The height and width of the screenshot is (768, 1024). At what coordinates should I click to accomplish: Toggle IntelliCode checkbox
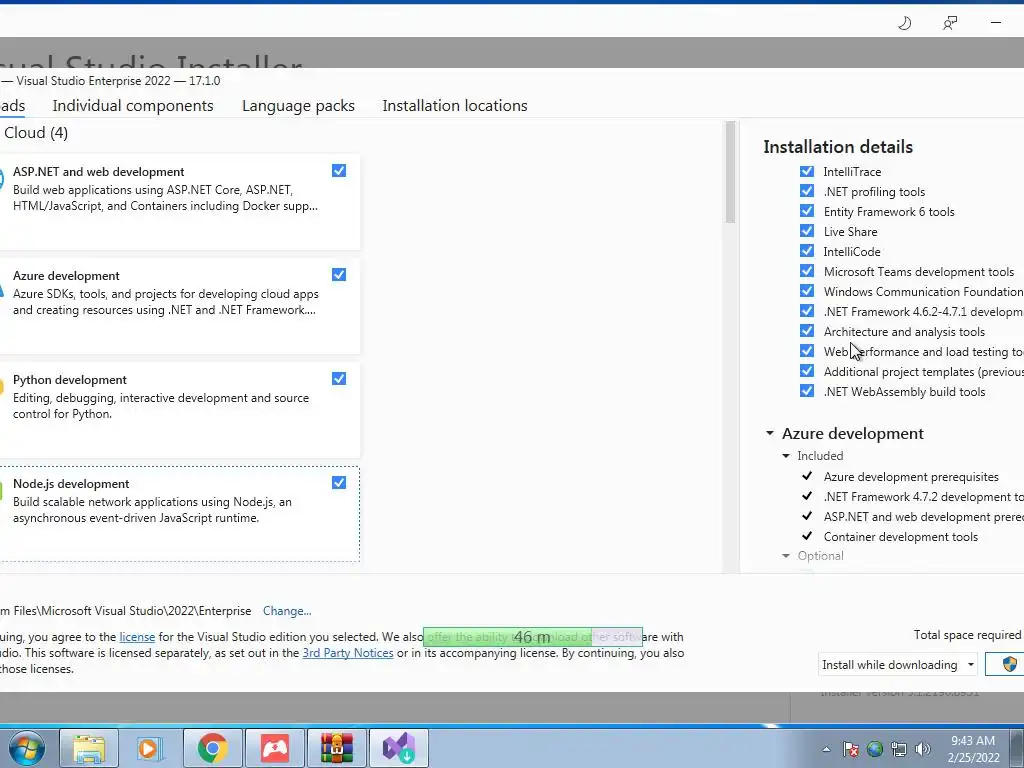807,251
